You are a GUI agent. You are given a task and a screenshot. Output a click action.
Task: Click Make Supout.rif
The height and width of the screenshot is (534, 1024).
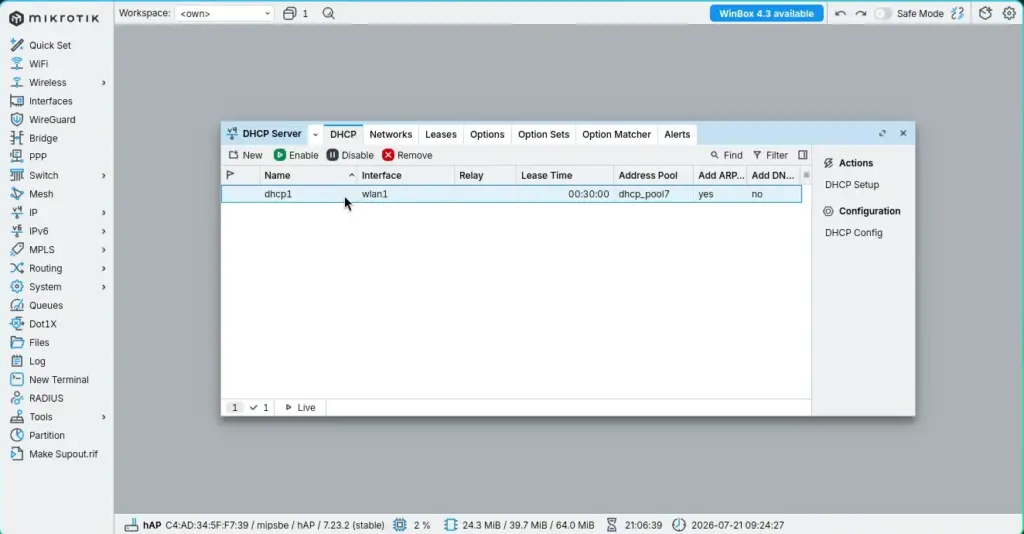click(x=63, y=454)
